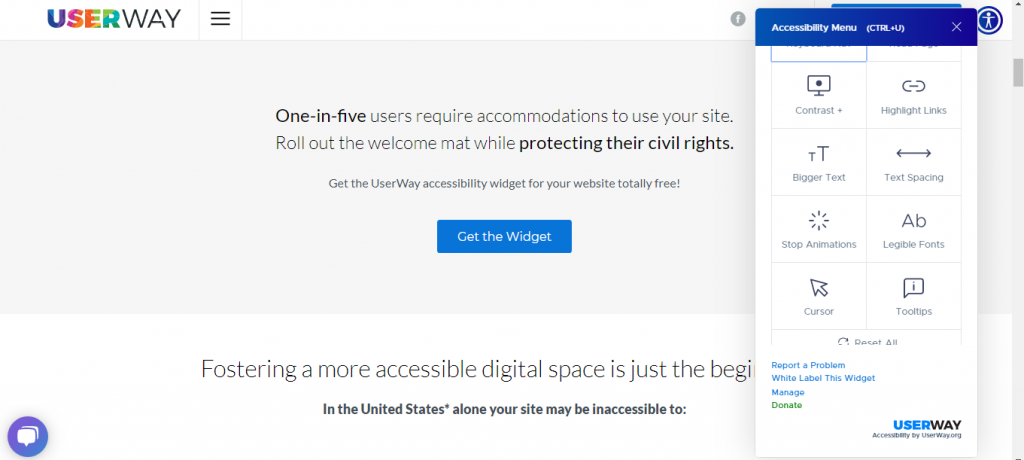Open the chat bubble widget
Screen dimensions: 1024x460
pyautogui.click(x=28, y=436)
